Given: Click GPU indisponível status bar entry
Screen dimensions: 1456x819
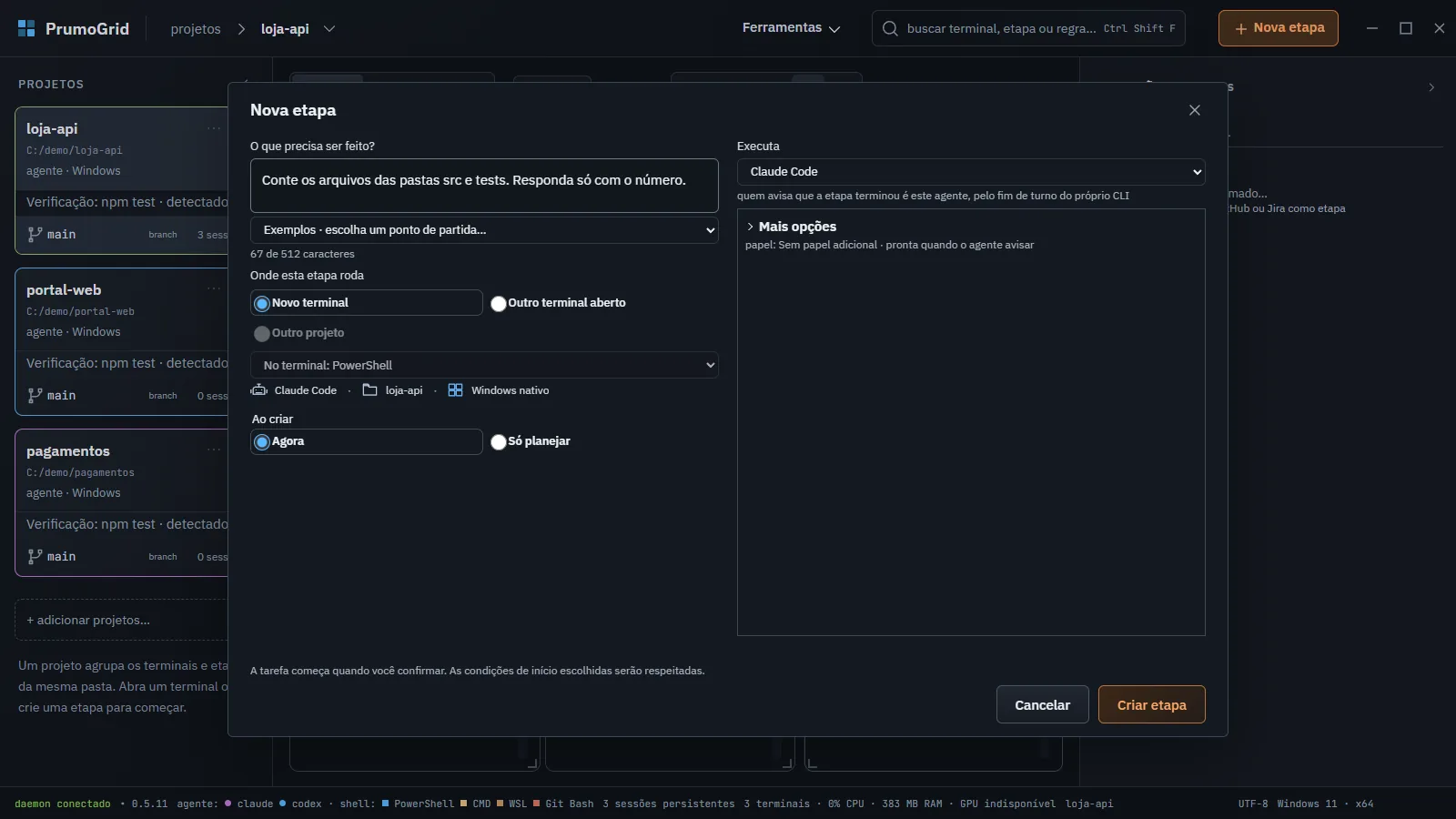Looking at the screenshot, I should click(1007, 804).
